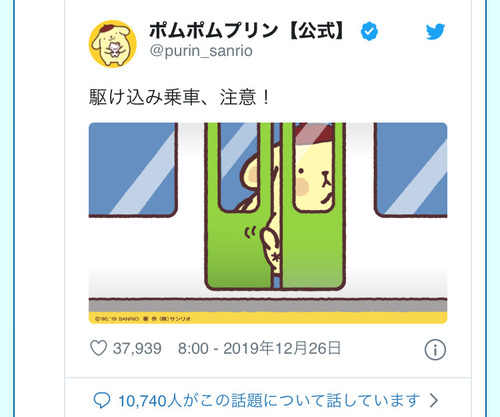Click the blue verified badge
This screenshot has height=417, width=500.
(x=369, y=31)
